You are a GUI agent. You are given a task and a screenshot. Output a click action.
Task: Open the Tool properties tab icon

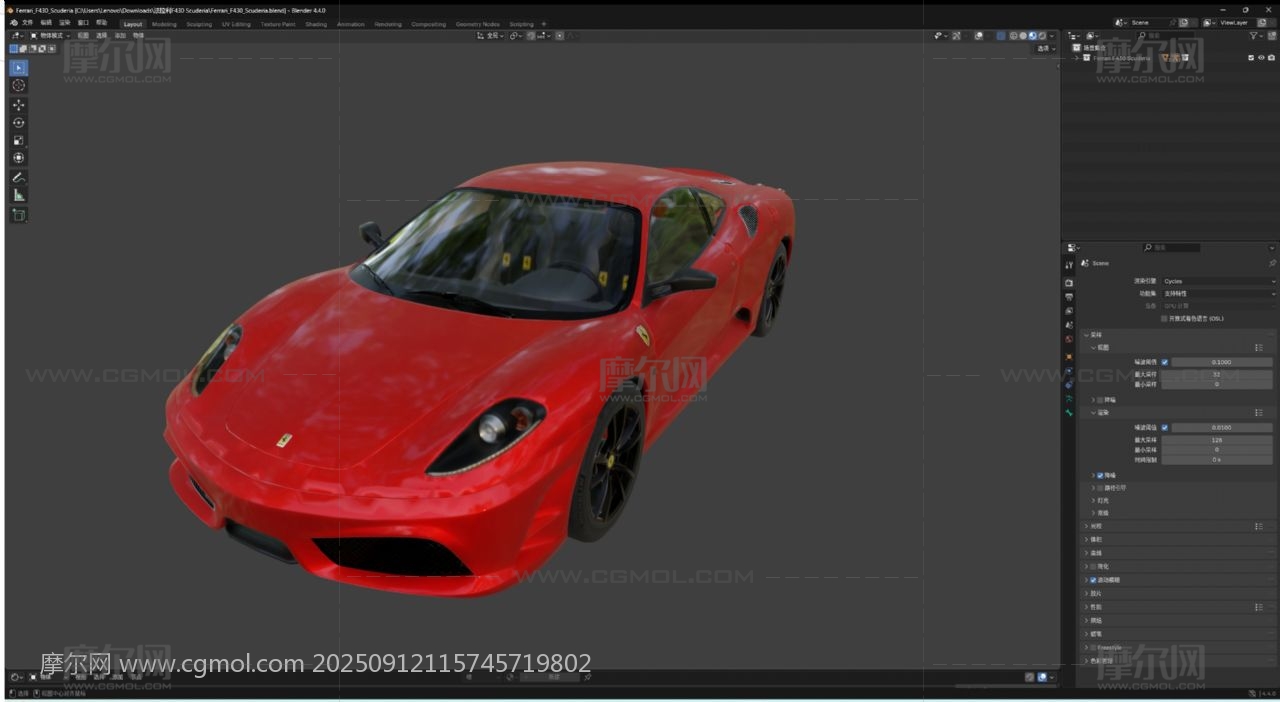click(1069, 265)
